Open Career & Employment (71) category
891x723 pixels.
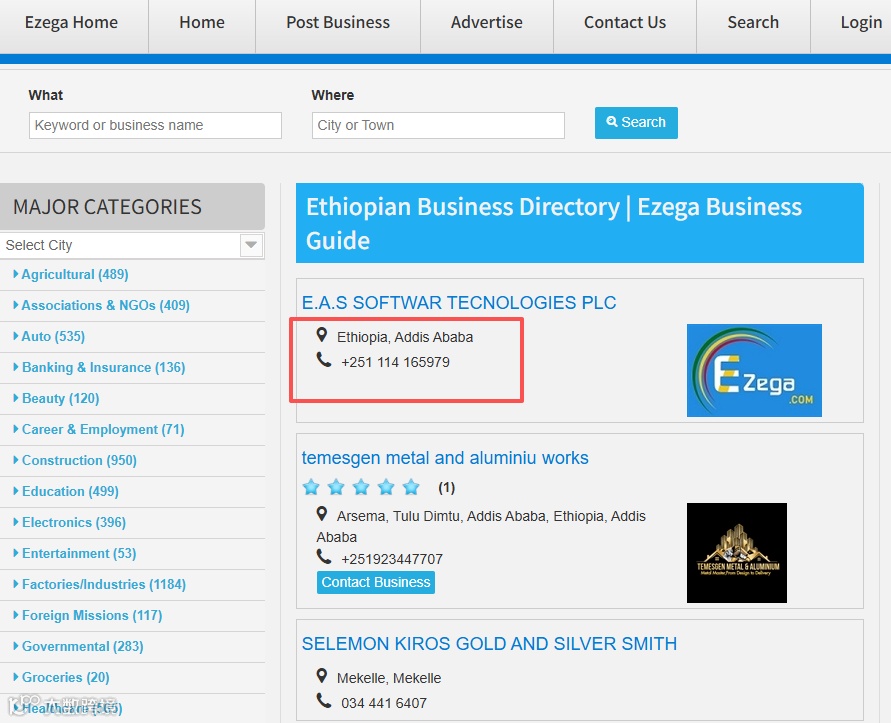[103, 429]
